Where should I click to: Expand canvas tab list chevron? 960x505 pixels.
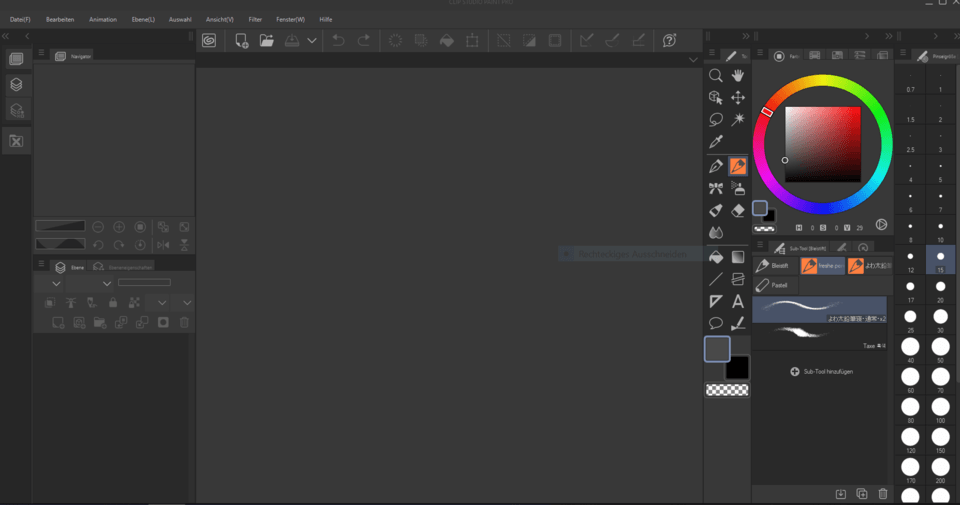(x=693, y=60)
